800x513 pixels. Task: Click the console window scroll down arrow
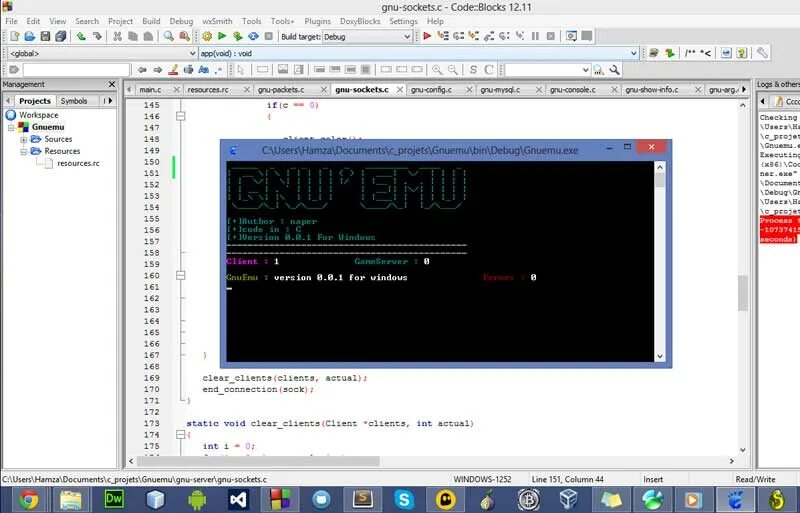660,356
